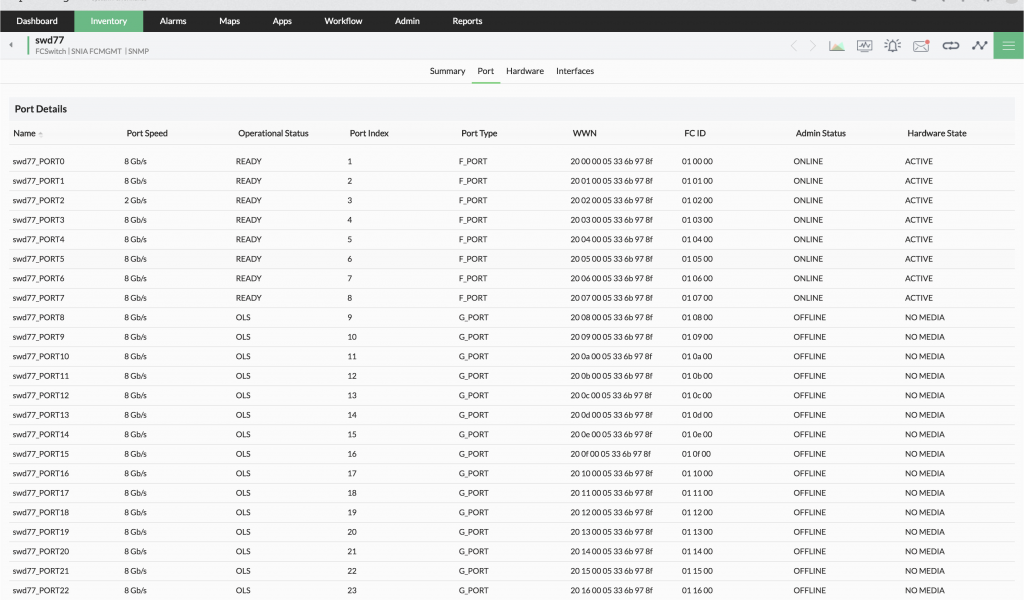Image resolution: width=1024 pixels, height=600 pixels.
Task: Switch to the Interfaces tab
Action: click(575, 71)
